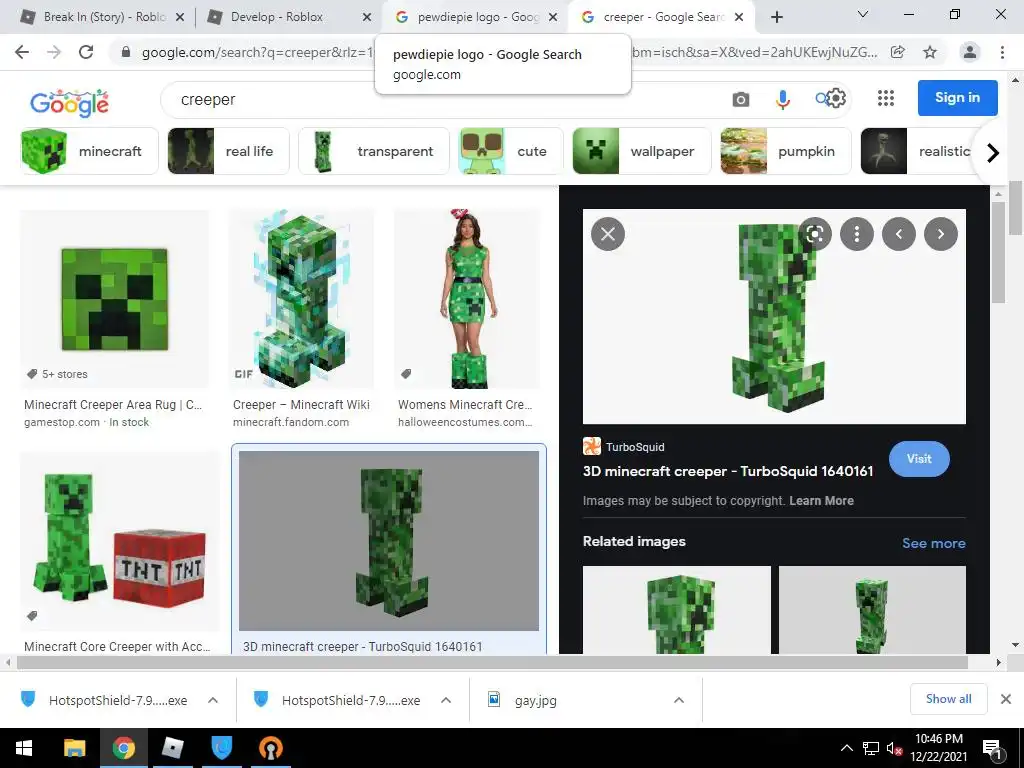Image resolution: width=1024 pixels, height=768 pixels.
Task: Sign in to Google
Action: [x=957, y=98]
